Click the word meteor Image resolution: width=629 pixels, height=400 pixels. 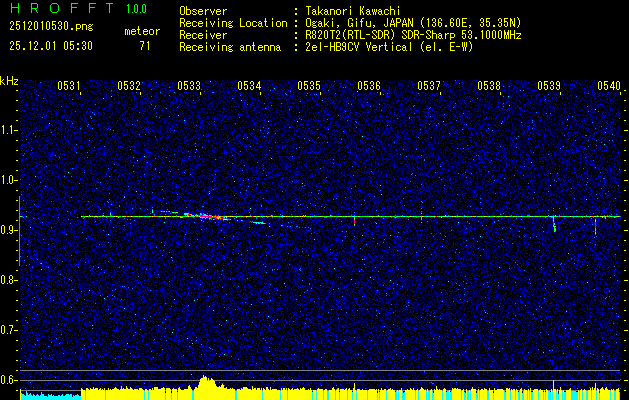point(142,31)
